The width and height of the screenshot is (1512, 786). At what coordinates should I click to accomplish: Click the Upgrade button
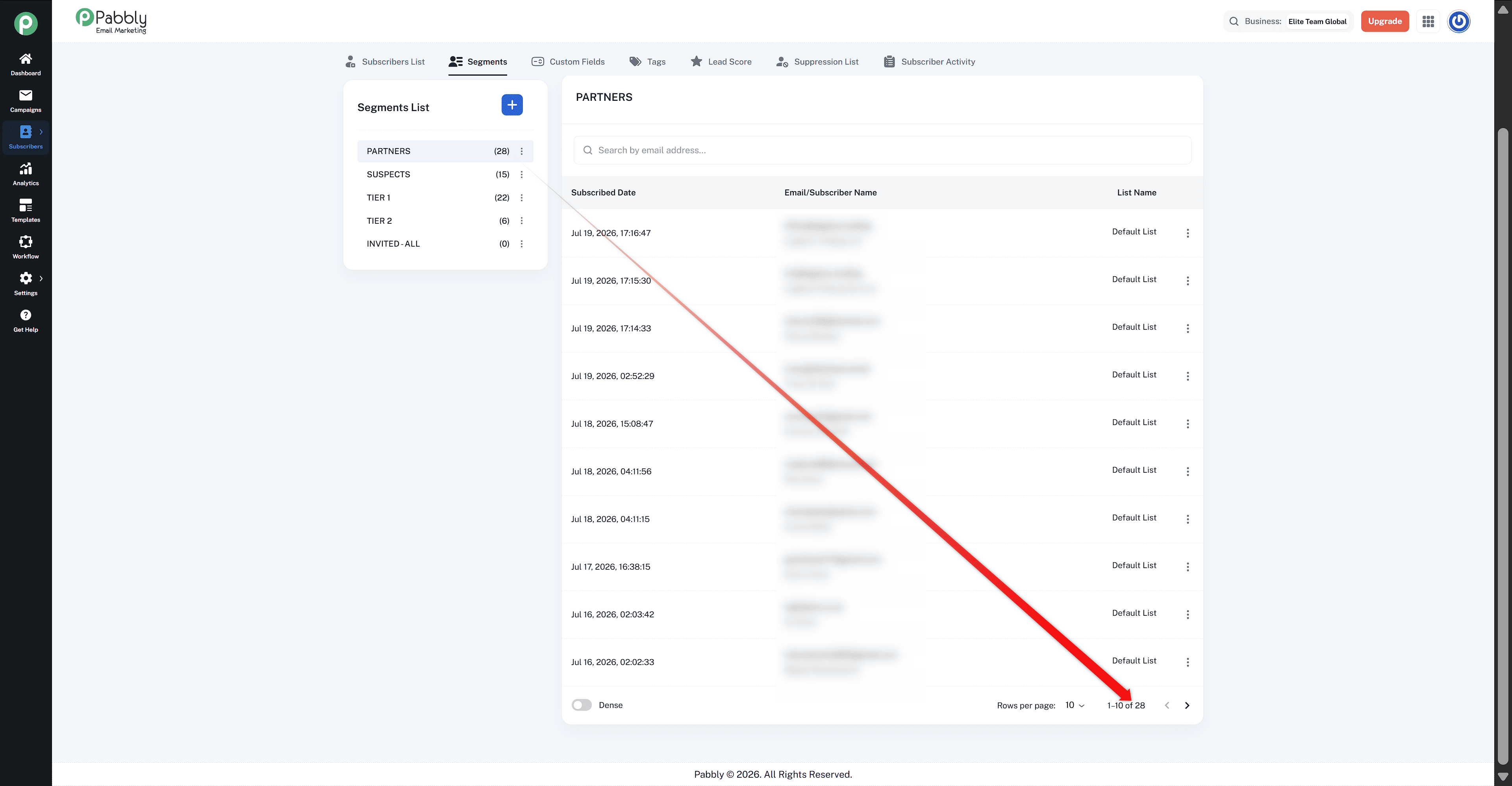tap(1385, 21)
